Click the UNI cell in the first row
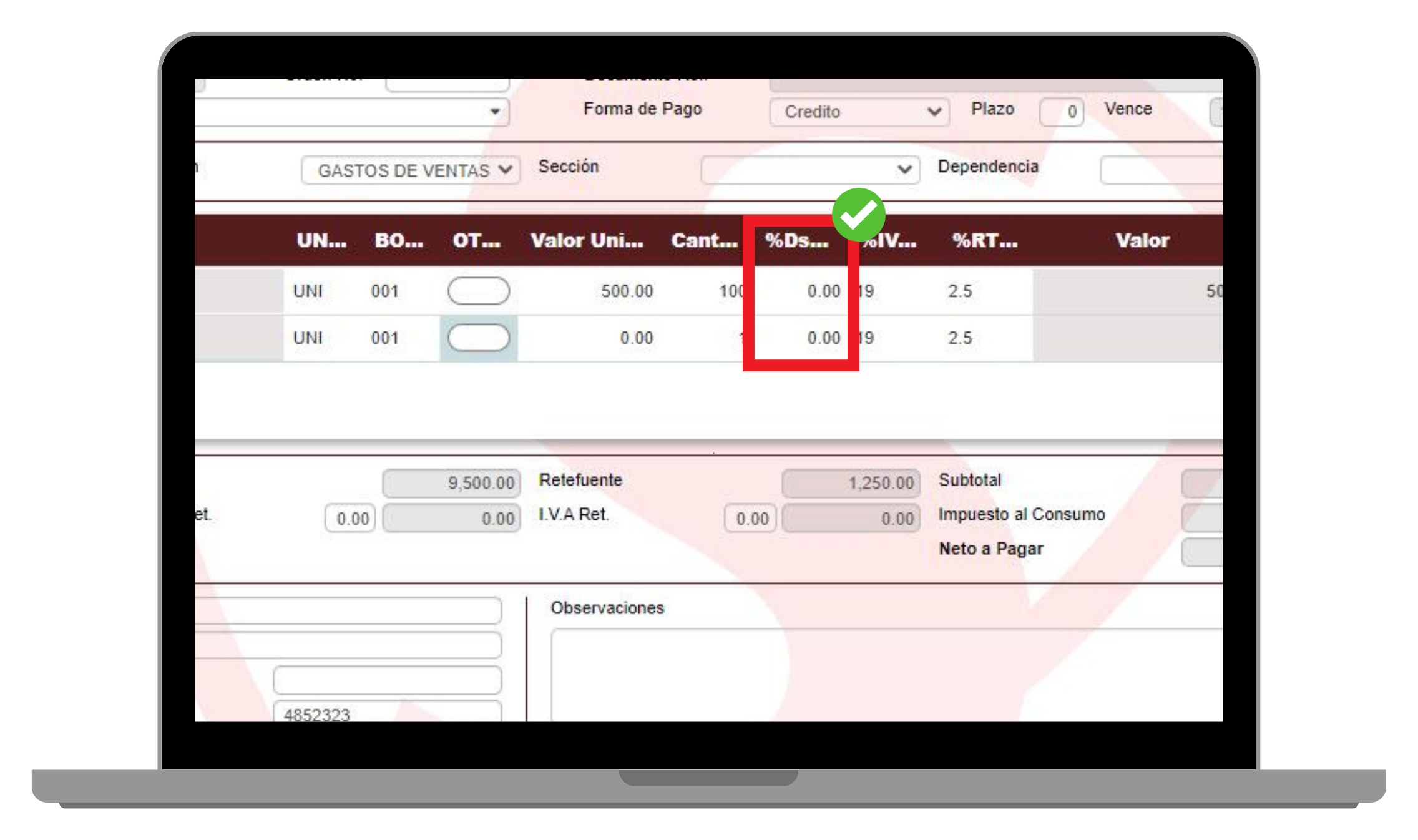This screenshot has width=1418, height=840. 308,291
